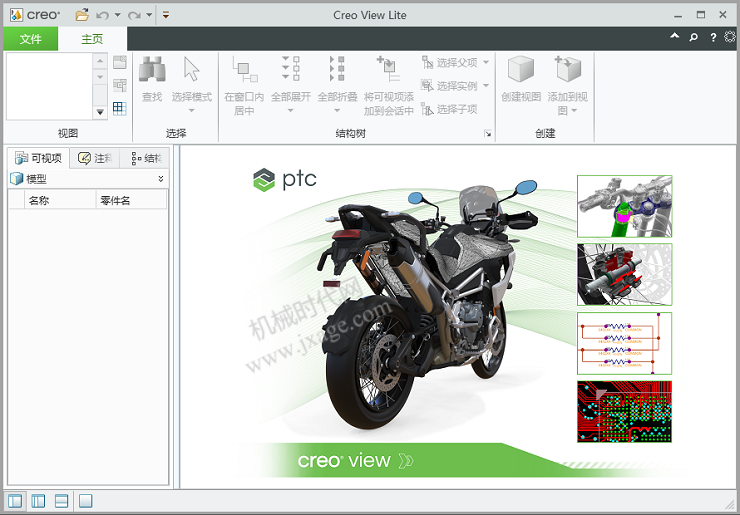The height and width of the screenshot is (515, 740).
Task: Choose the 选择模式 cursor tool
Action: pos(192,69)
